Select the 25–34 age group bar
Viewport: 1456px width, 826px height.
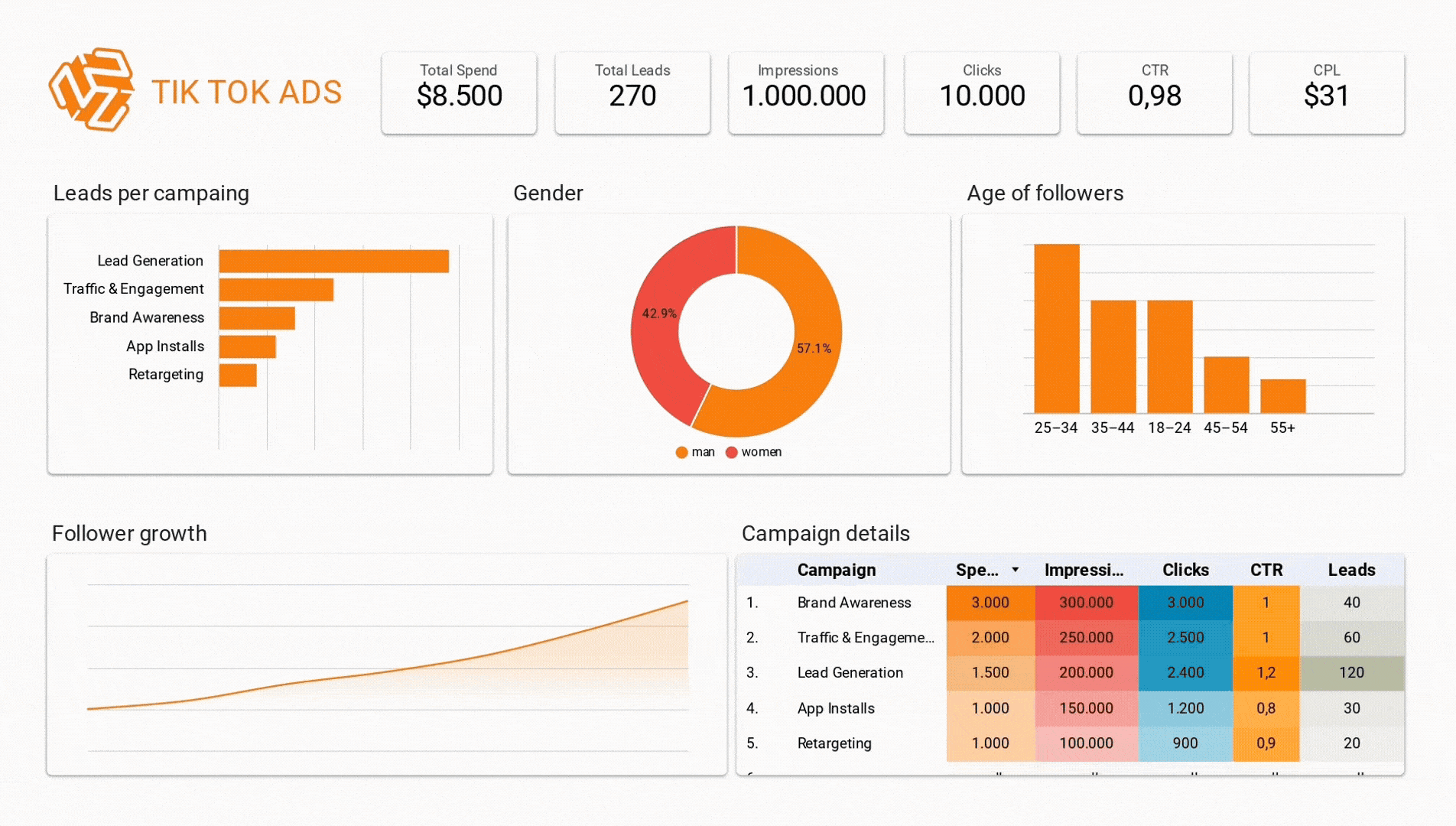(1056, 329)
